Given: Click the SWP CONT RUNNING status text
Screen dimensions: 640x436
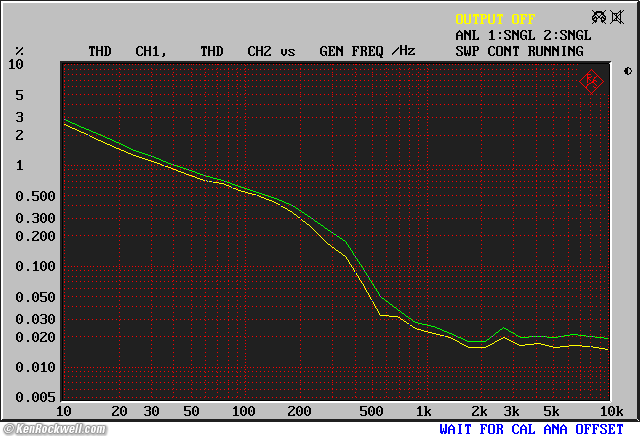Looking at the screenshot, I should point(519,51).
